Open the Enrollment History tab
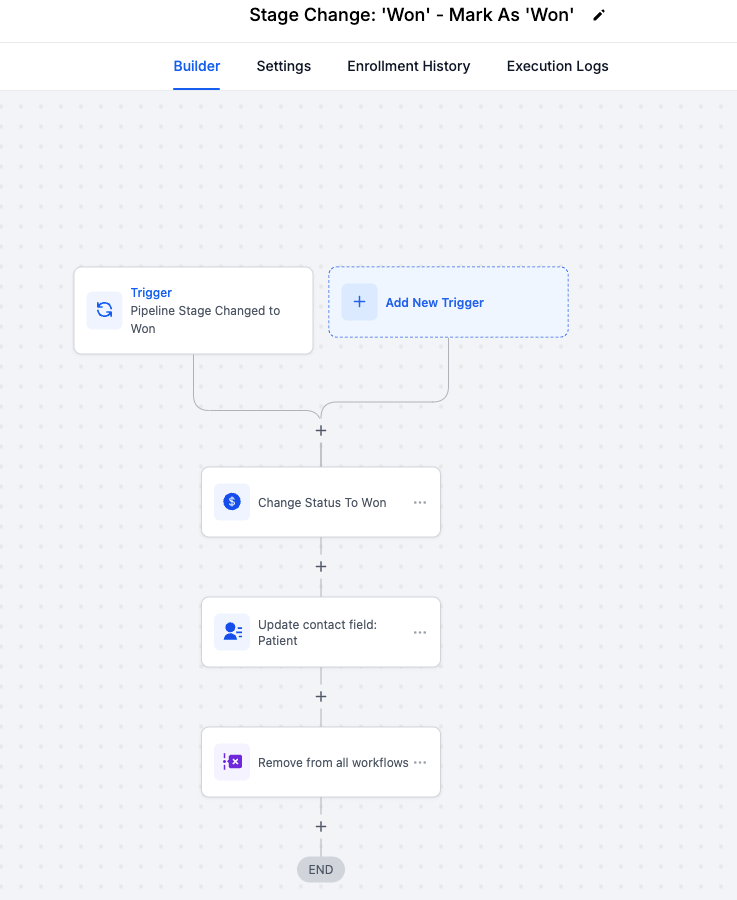 click(408, 66)
